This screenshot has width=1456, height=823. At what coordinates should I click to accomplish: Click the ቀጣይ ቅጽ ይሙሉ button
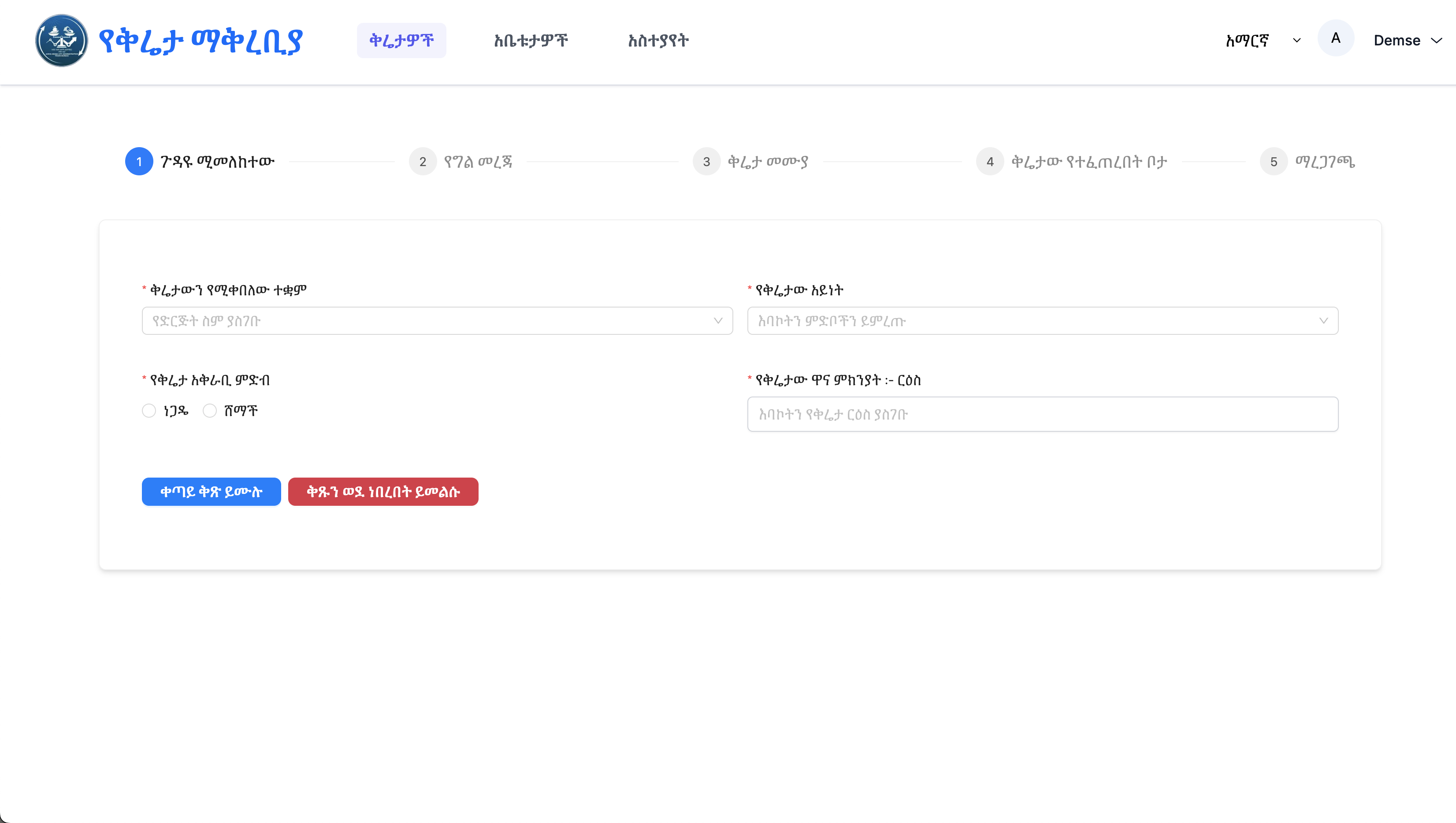212,492
